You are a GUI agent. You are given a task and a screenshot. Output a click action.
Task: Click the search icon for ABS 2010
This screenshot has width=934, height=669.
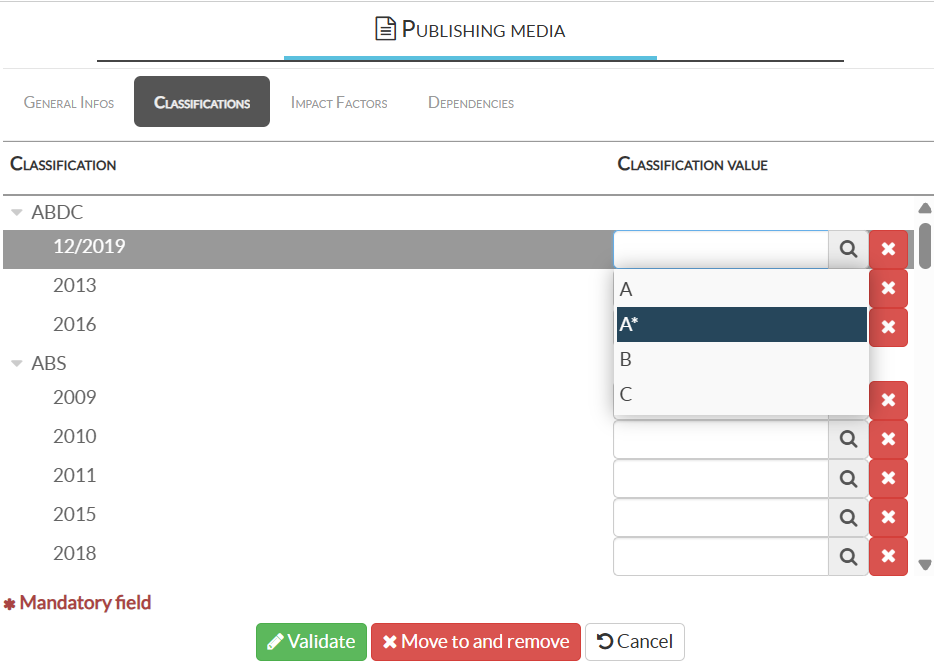[848, 439]
